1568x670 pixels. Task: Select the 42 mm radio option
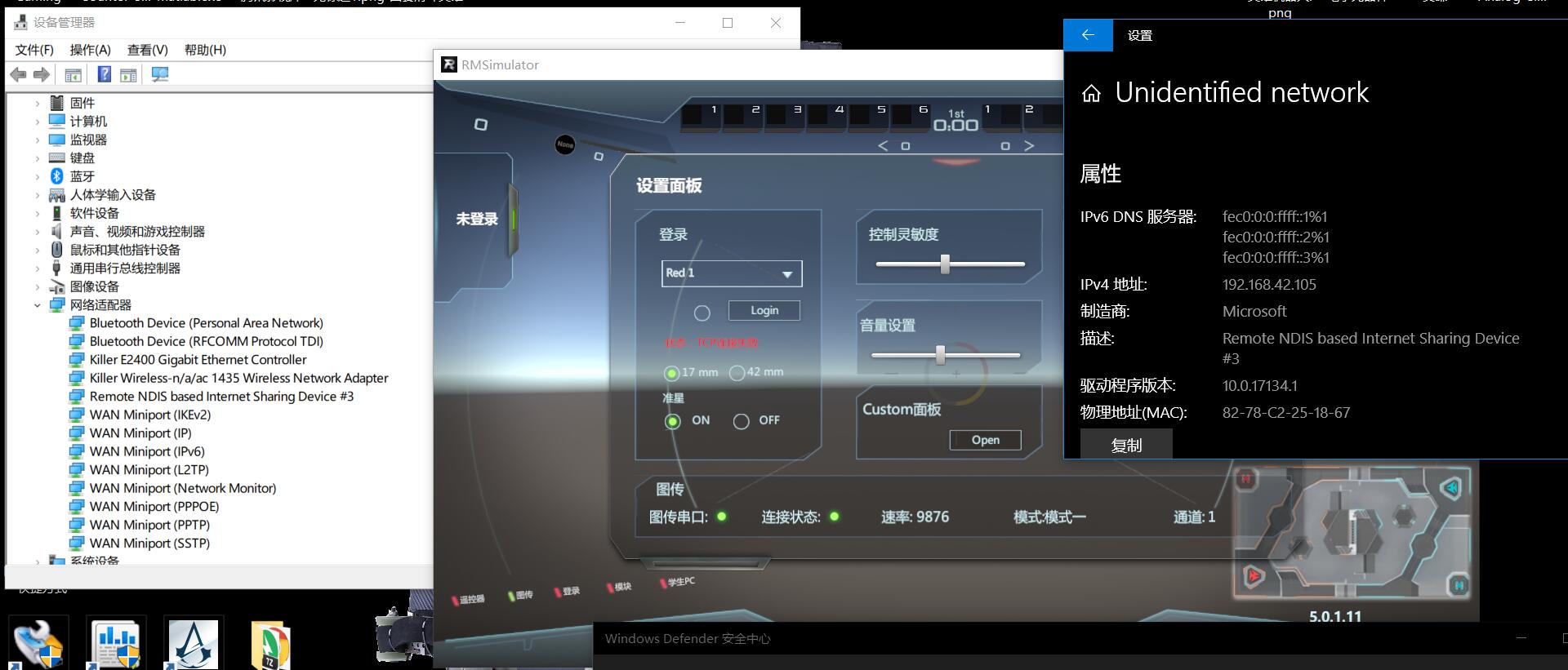pos(737,373)
